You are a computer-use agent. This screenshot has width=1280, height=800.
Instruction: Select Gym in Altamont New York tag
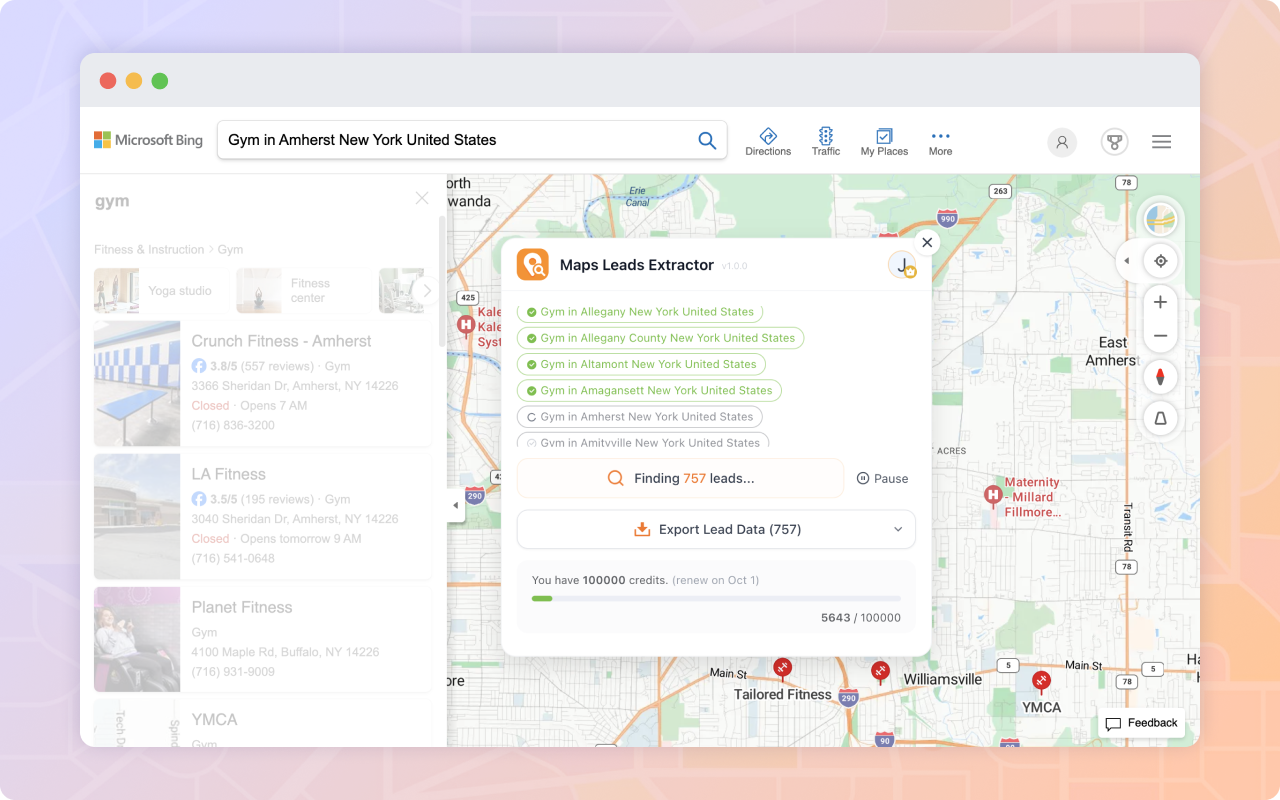click(x=641, y=364)
